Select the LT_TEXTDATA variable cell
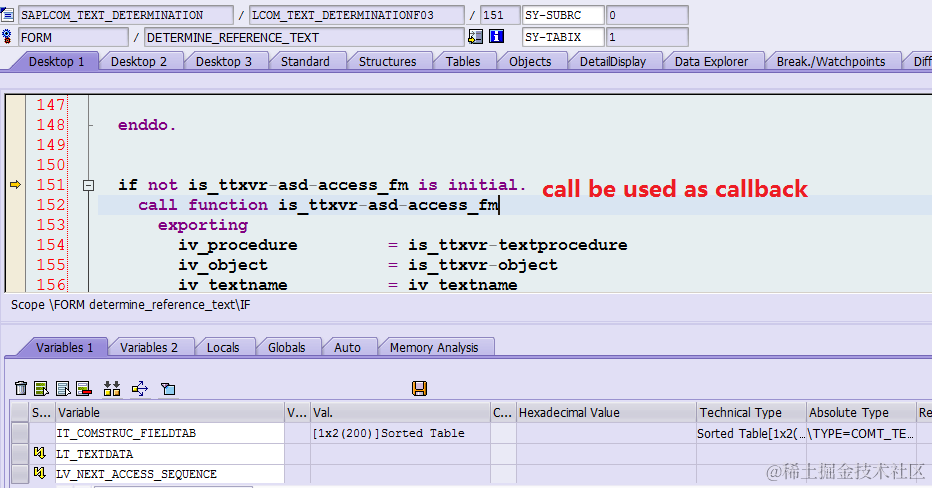932x488 pixels. (169, 454)
